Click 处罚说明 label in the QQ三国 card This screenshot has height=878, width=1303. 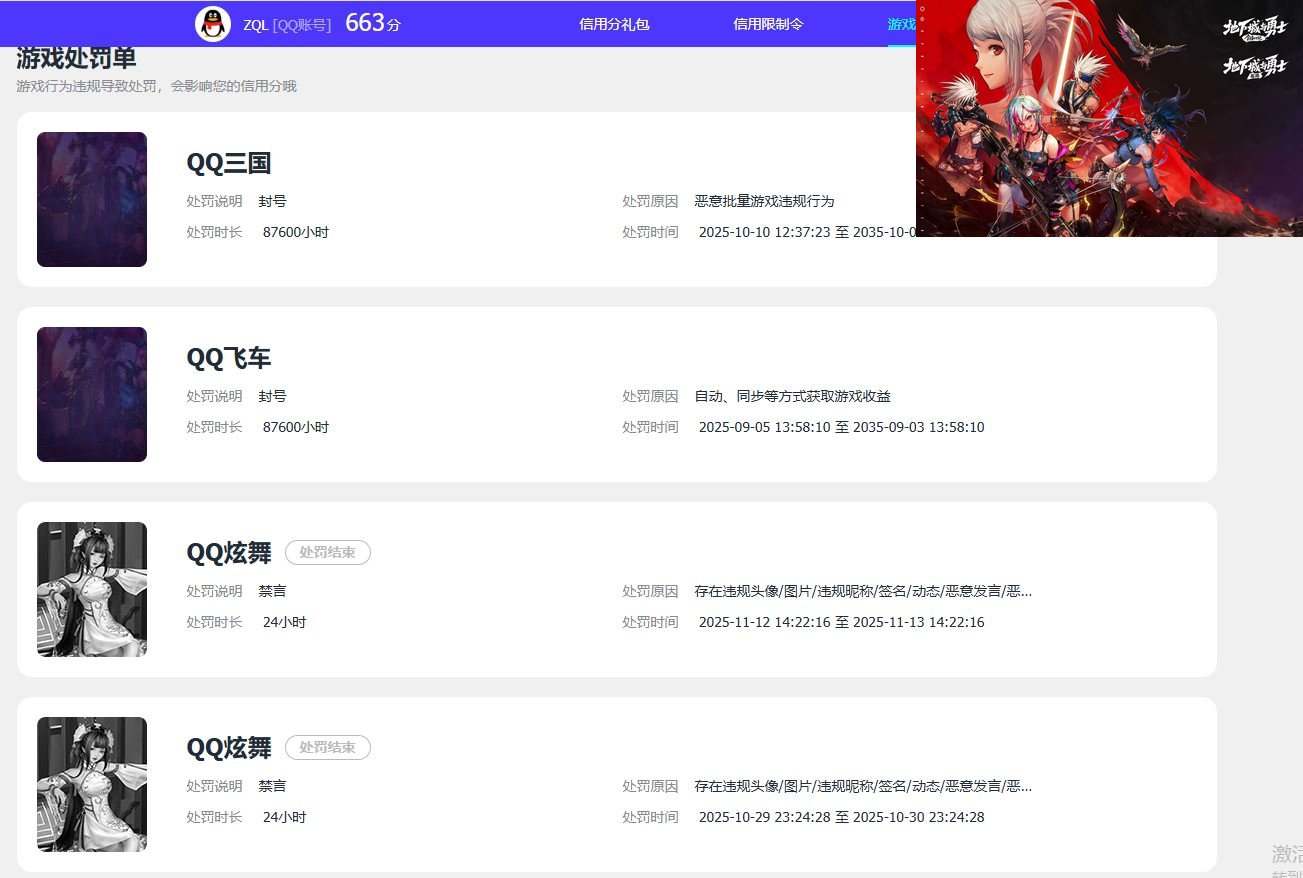coord(214,201)
